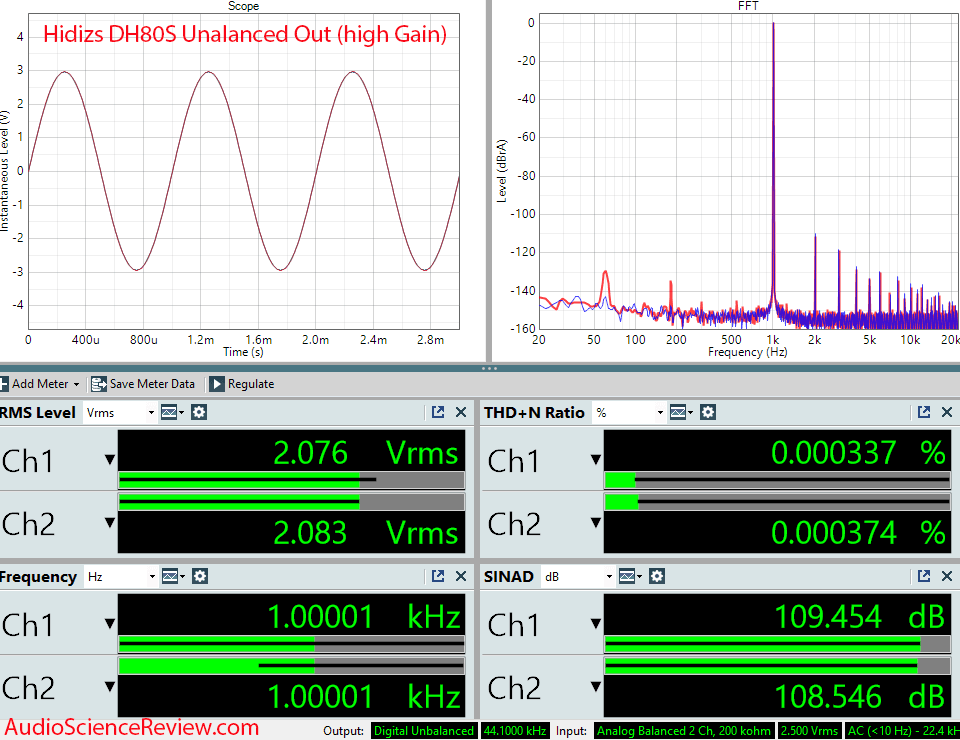Expand Frequency Ch1 channel arrow

tap(110, 624)
